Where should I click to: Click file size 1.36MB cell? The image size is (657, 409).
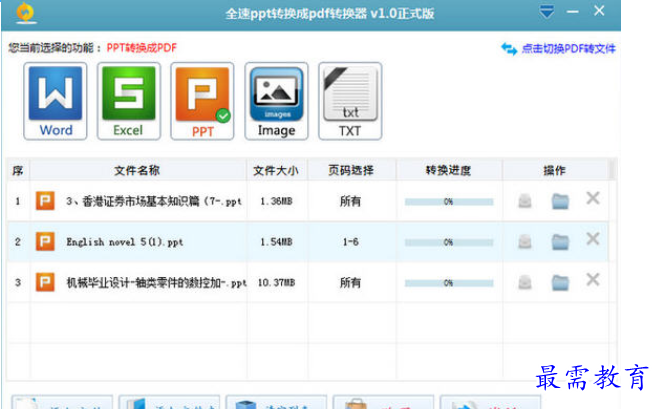[276, 202]
